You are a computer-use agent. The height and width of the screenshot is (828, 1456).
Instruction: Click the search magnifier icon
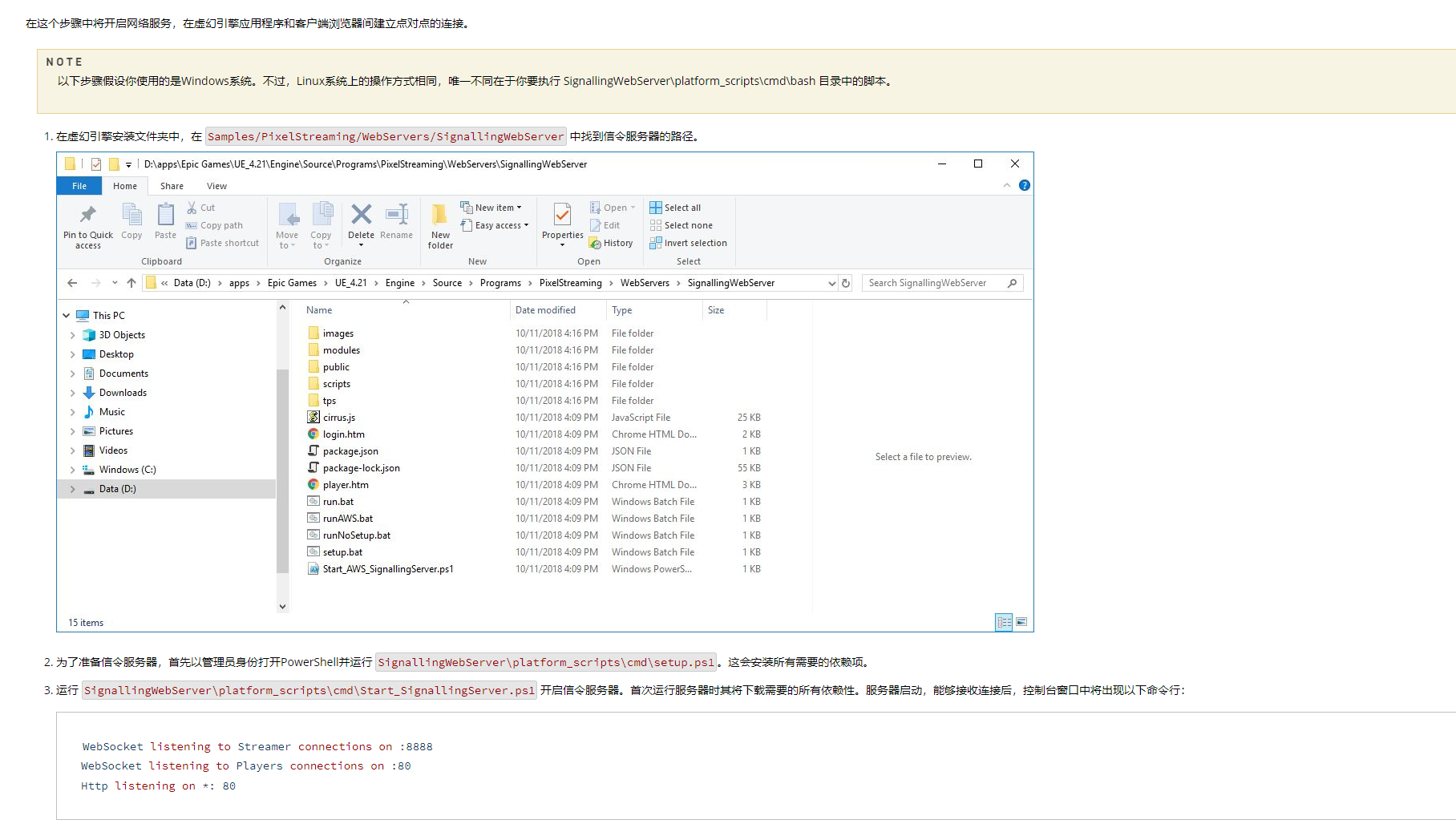tap(1012, 283)
